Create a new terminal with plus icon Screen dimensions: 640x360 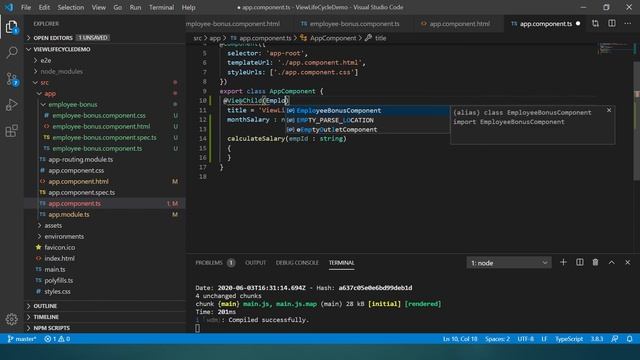pos(563,262)
